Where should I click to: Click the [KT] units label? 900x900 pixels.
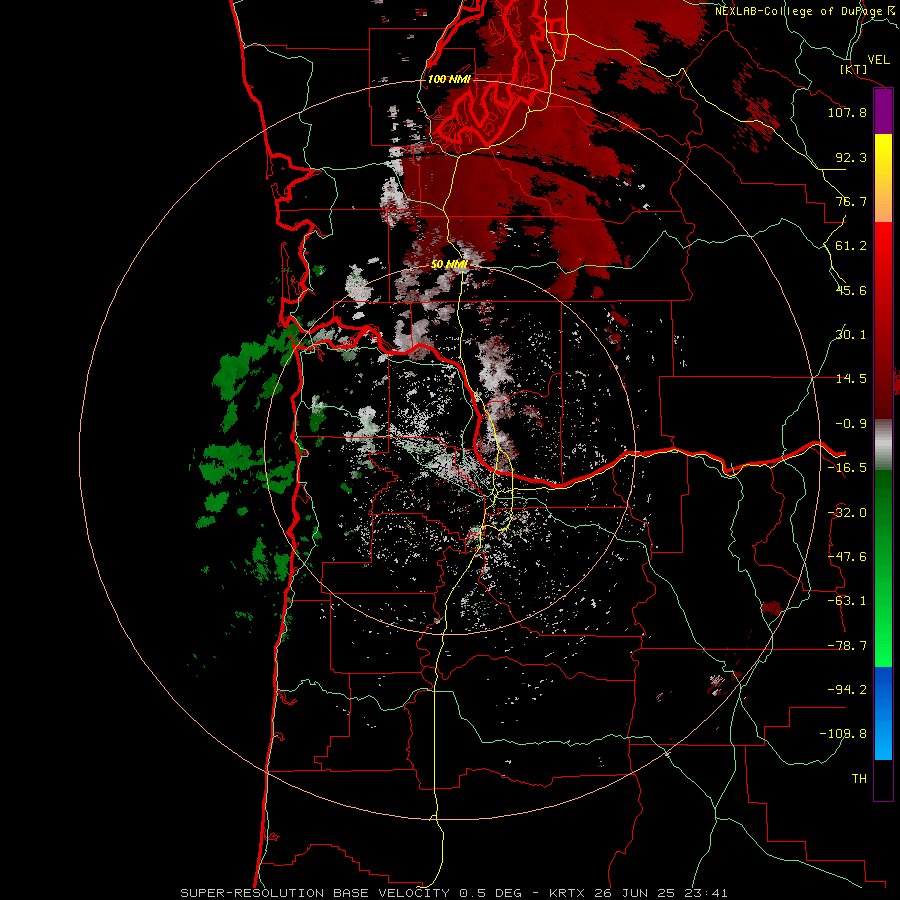click(x=853, y=69)
